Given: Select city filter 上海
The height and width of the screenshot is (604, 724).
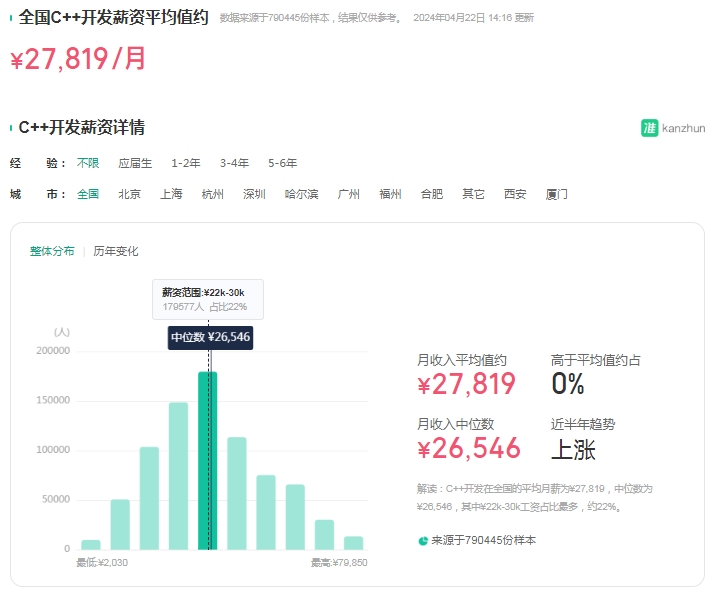Looking at the screenshot, I should pyautogui.click(x=171, y=194).
